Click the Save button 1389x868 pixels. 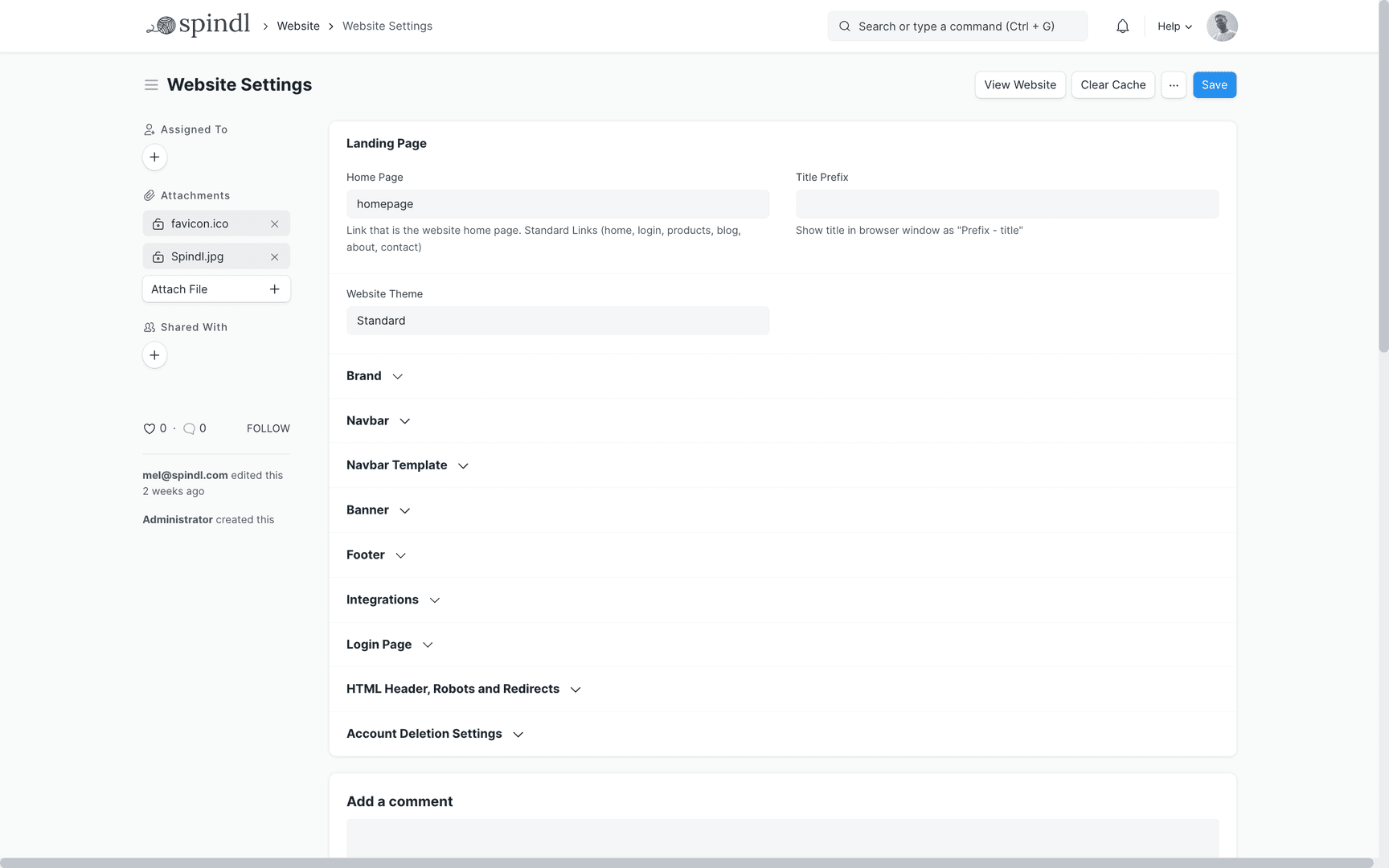[1215, 84]
